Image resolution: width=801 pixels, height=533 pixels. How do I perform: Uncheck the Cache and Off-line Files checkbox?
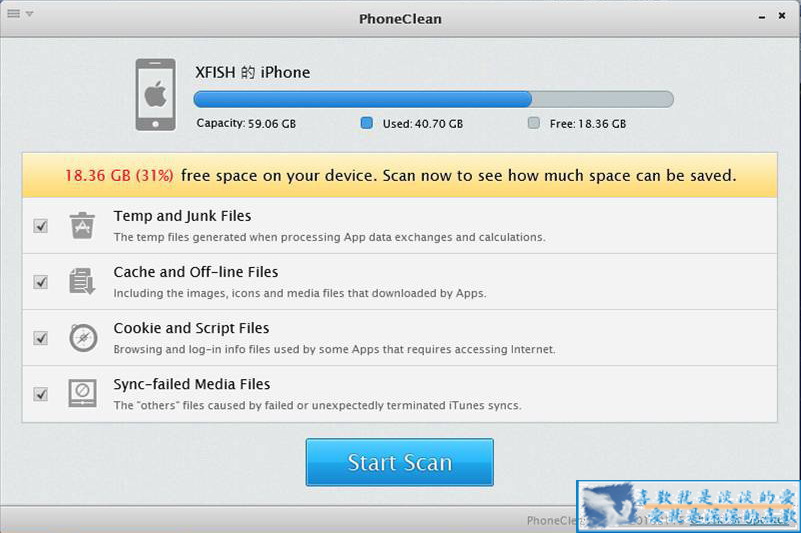(x=40, y=282)
